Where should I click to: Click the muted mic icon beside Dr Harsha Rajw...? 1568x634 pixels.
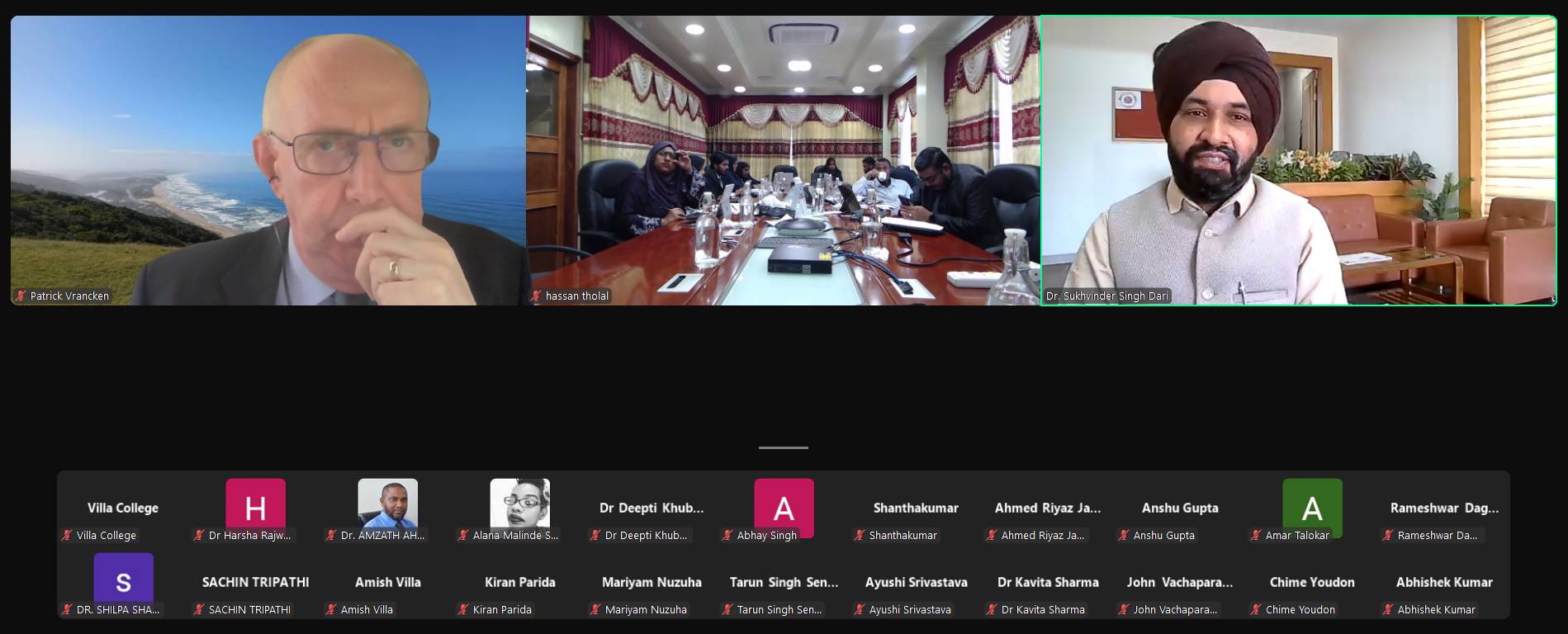coord(199,535)
